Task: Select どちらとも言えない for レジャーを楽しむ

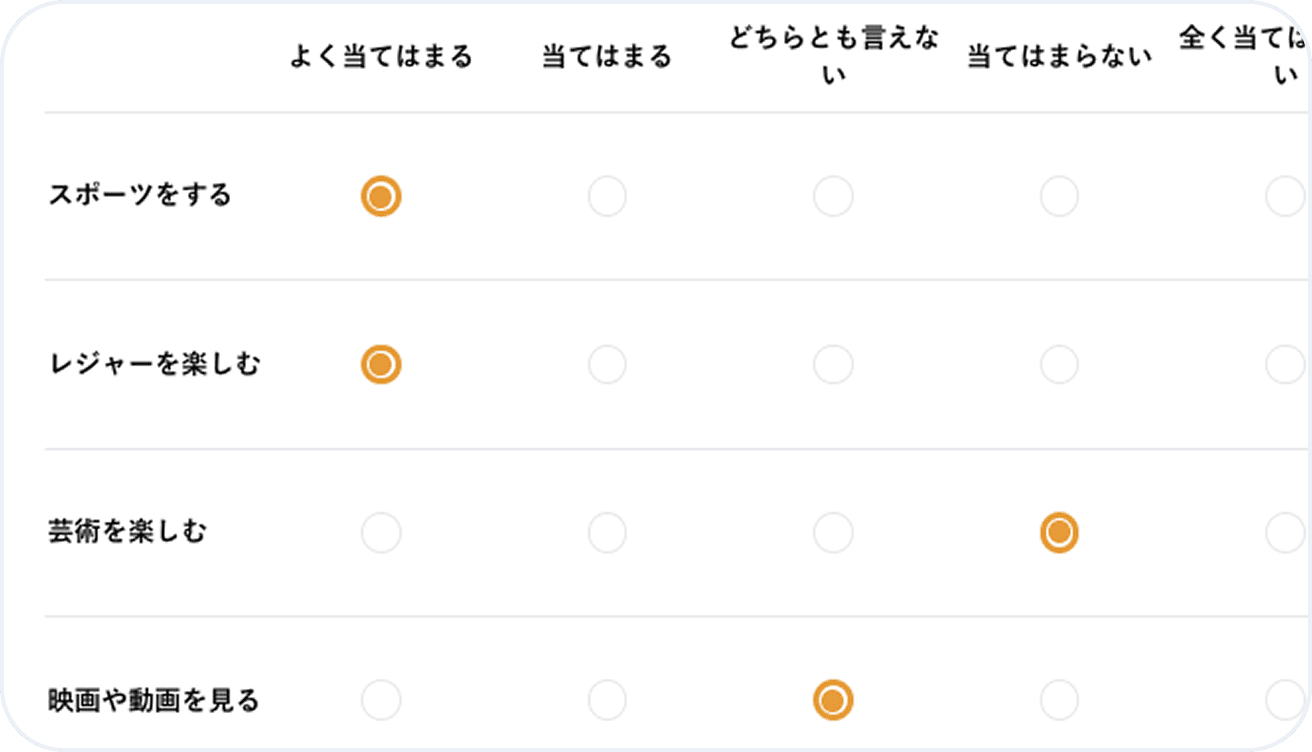Action: [832, 364]
